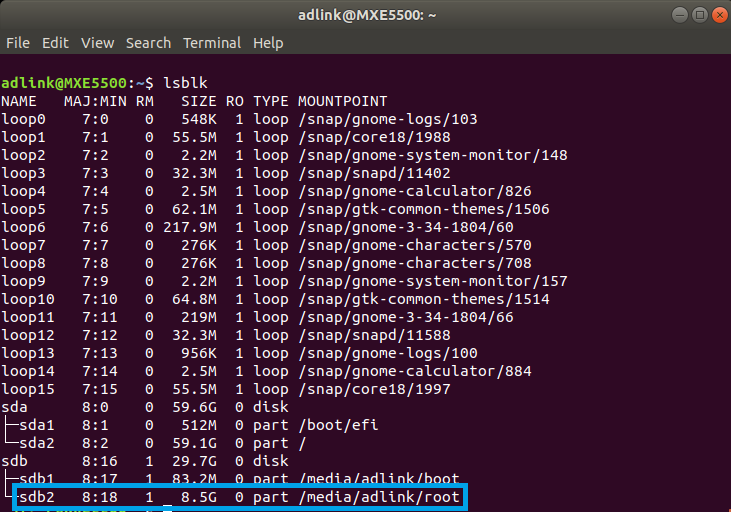Open the File menu
Viewport: 731px width, 512px height.
pos(18,43)
